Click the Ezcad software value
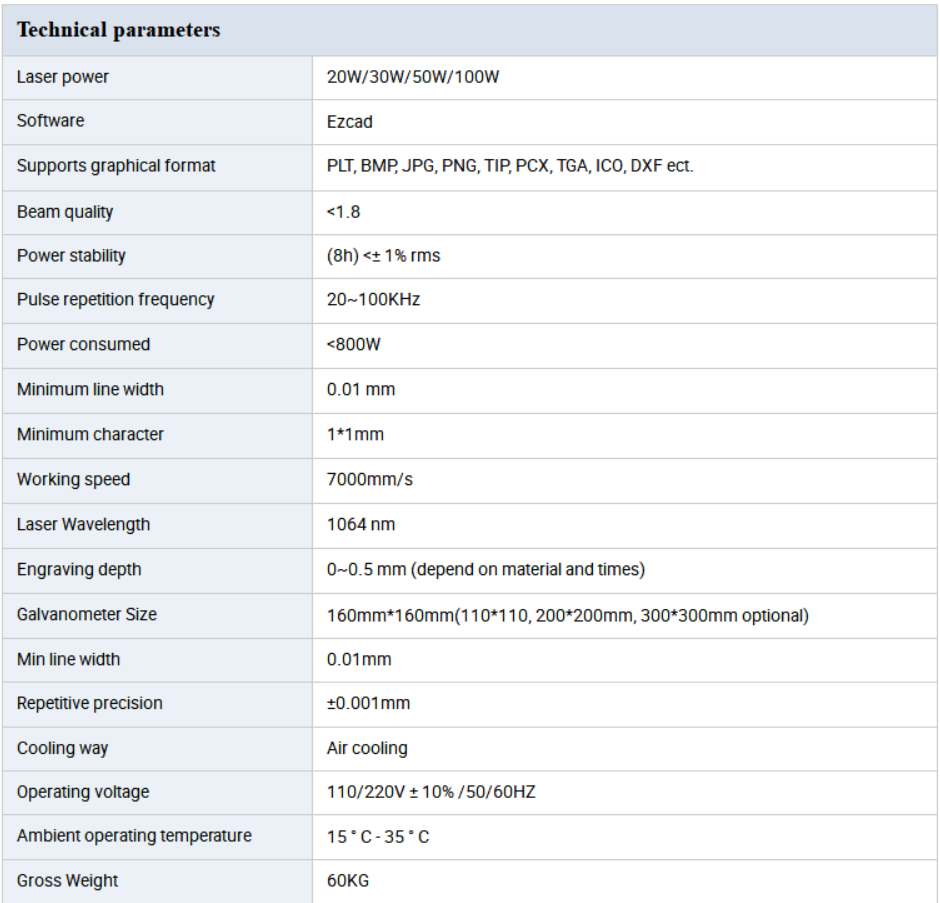The image size is (940, 903). coord(349,121)
